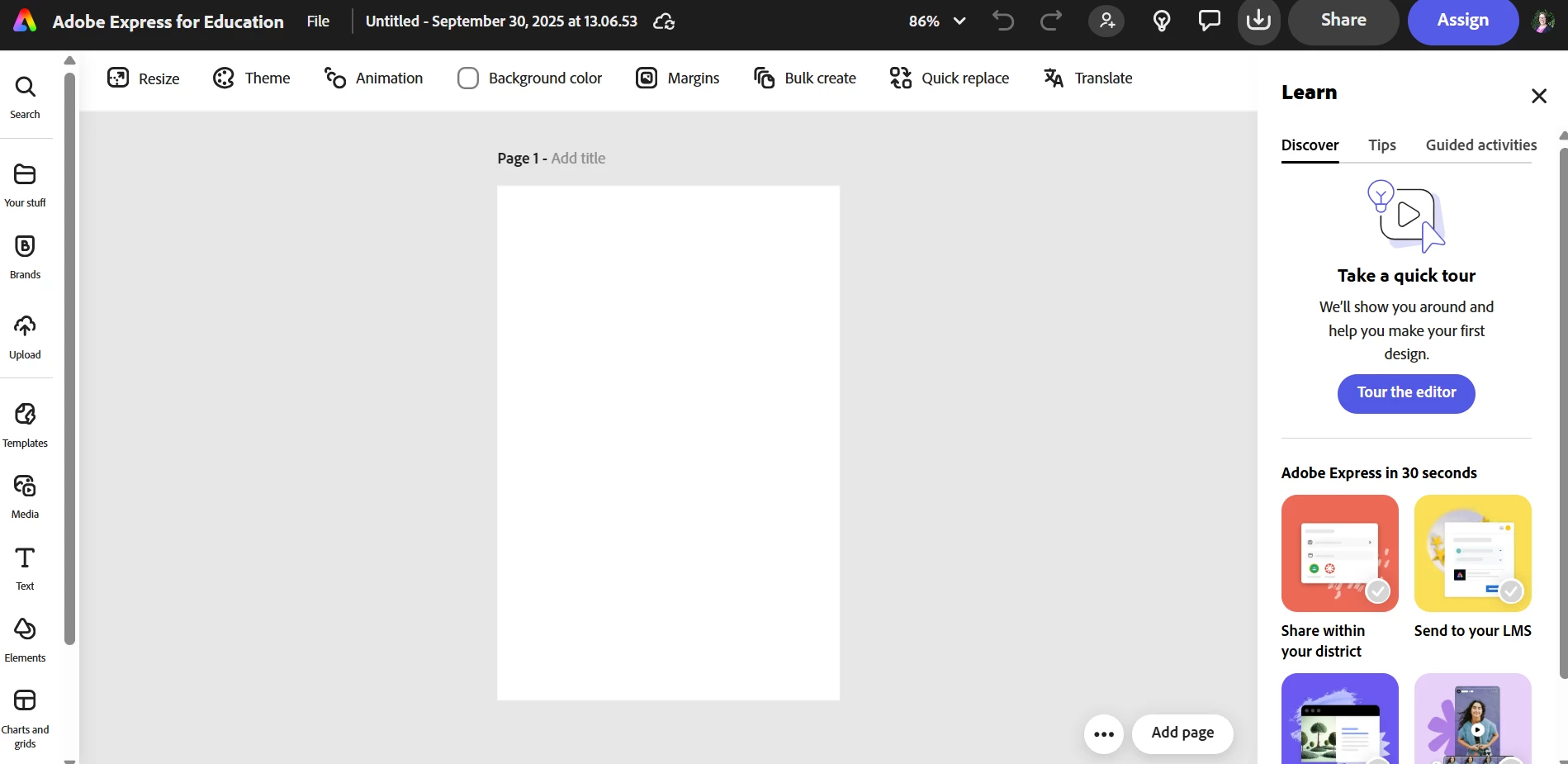Open Charts and grids panel

pyautogui.click(x=25, y=719)
